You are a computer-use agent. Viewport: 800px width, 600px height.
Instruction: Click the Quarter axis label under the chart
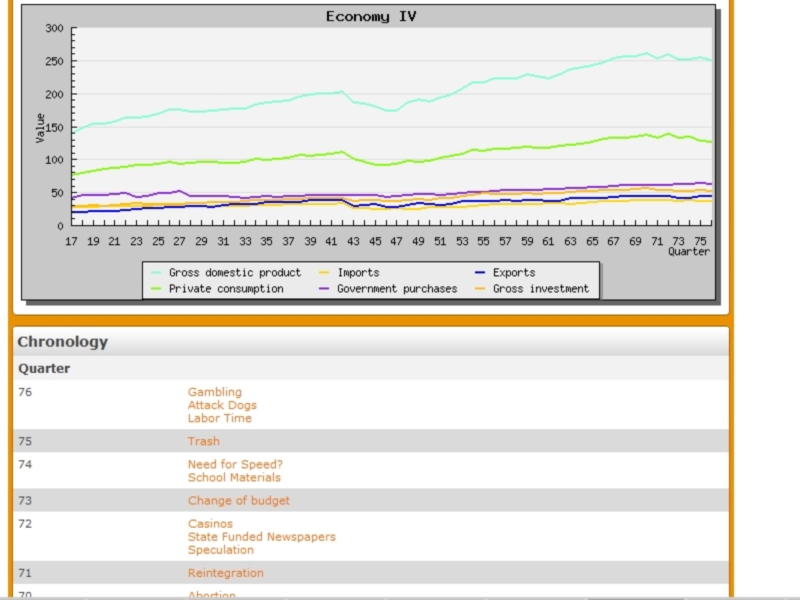tap(689, 252)
